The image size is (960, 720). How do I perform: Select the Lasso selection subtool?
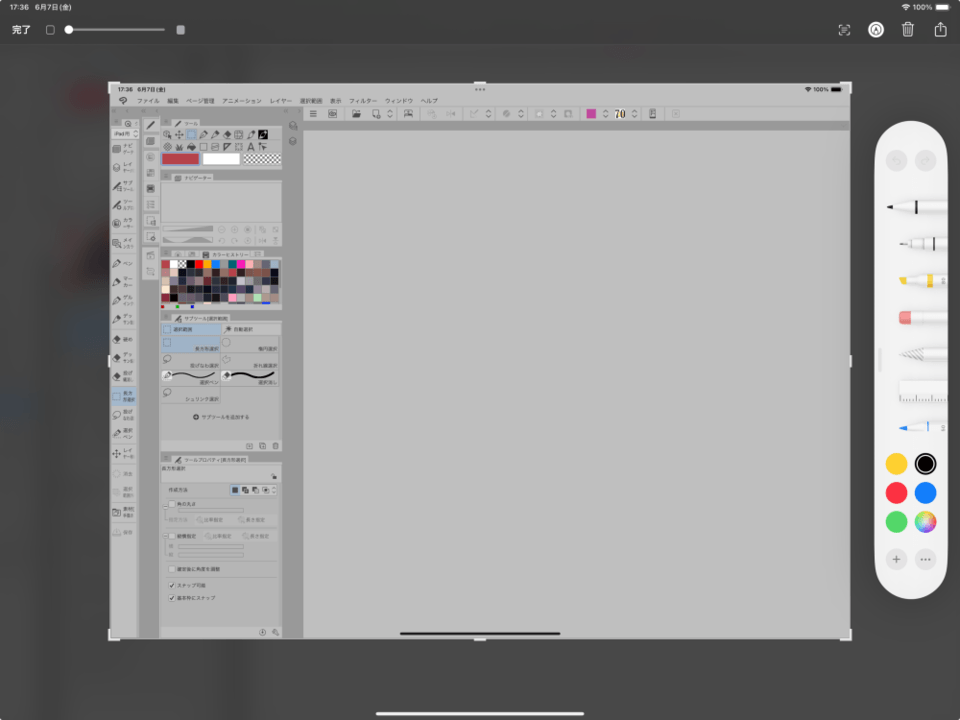click(x=190, y=360)
